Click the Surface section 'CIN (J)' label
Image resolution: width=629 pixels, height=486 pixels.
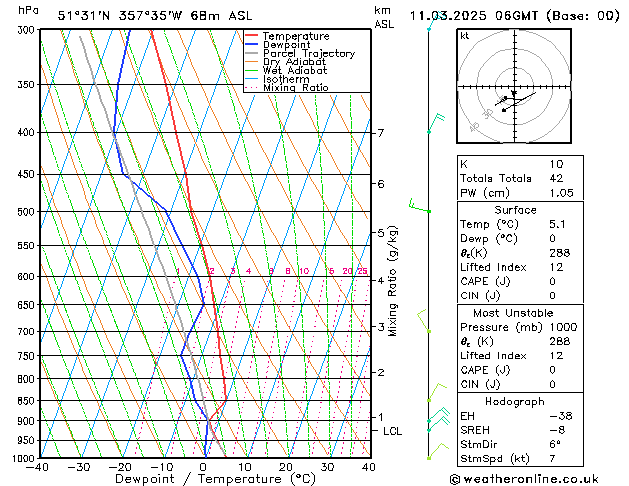480,296
